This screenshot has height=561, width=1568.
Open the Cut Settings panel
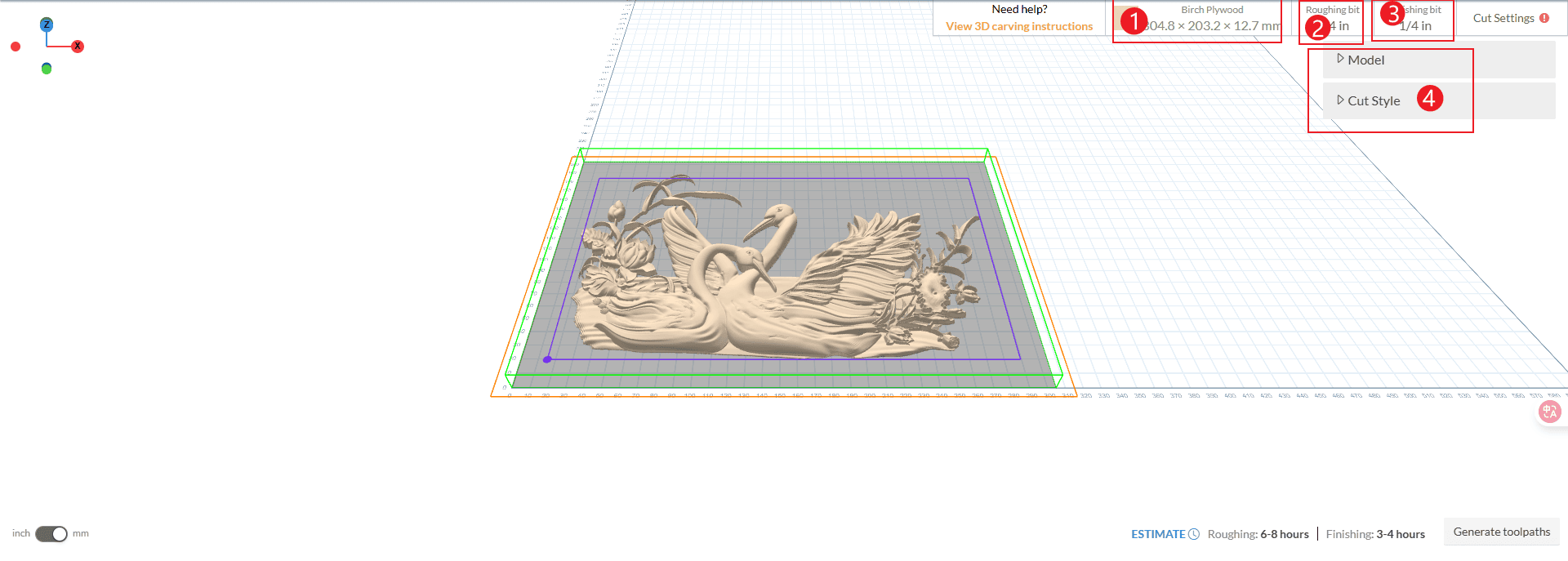click(1503, 18)
